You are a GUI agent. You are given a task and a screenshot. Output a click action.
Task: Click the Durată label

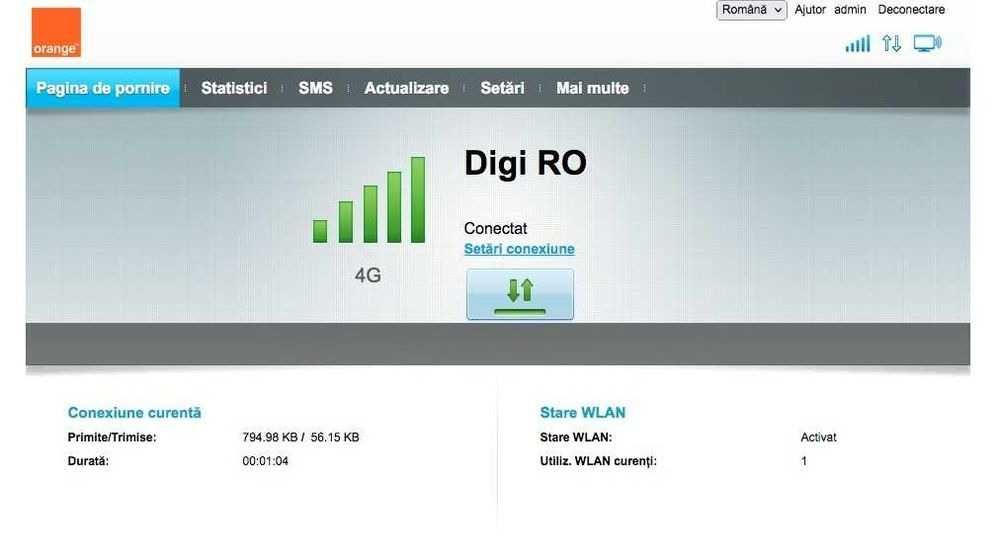pyautogui.click(x=88, y=461)
